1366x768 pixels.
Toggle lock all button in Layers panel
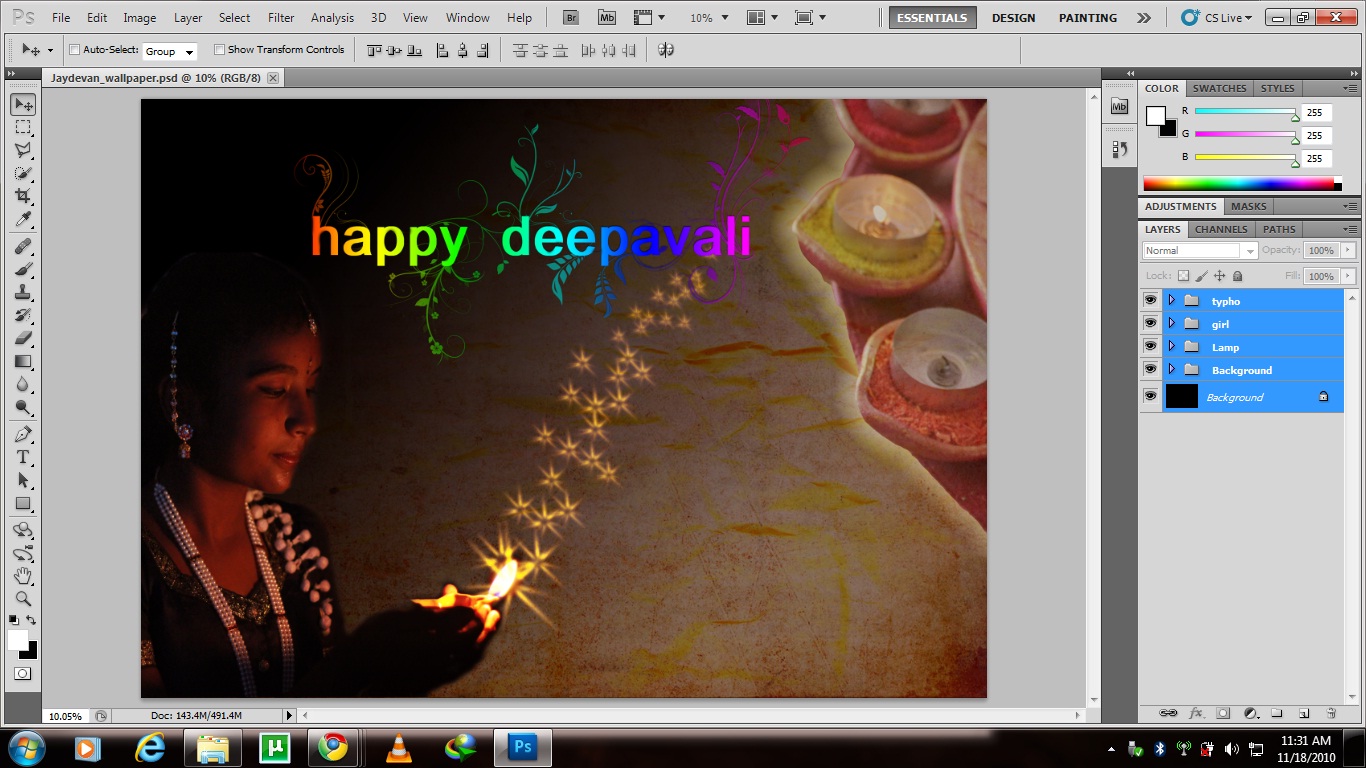1238,276
